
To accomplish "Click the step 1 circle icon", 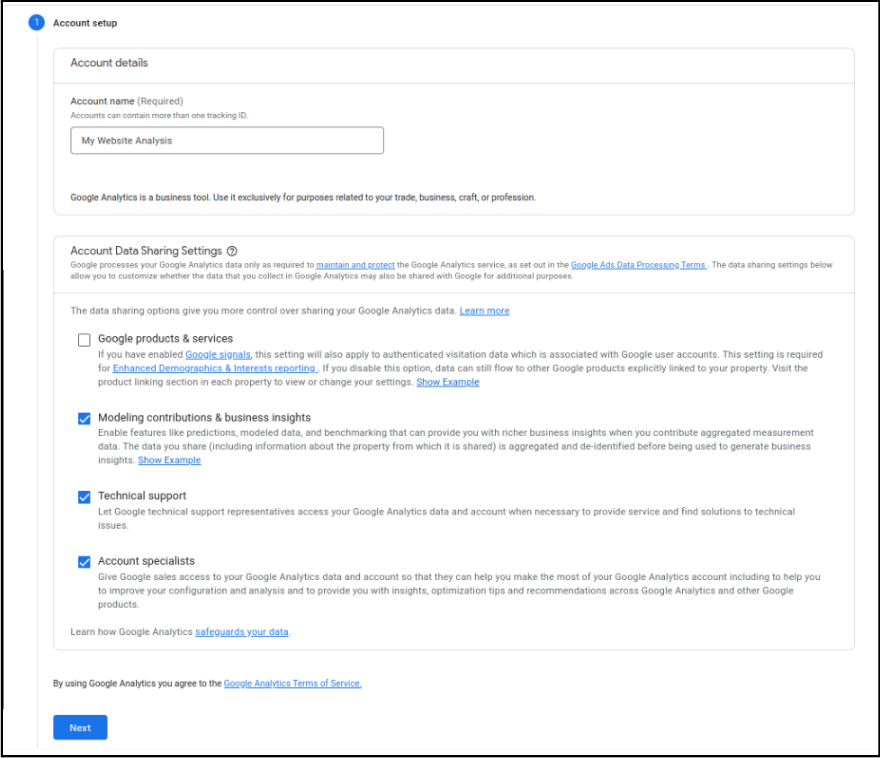I will pyautogui.click(x=36, y=22).
